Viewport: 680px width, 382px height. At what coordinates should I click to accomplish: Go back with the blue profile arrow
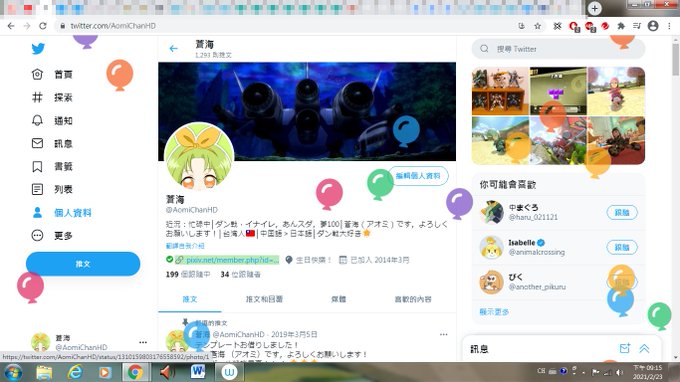click(173, 49)
